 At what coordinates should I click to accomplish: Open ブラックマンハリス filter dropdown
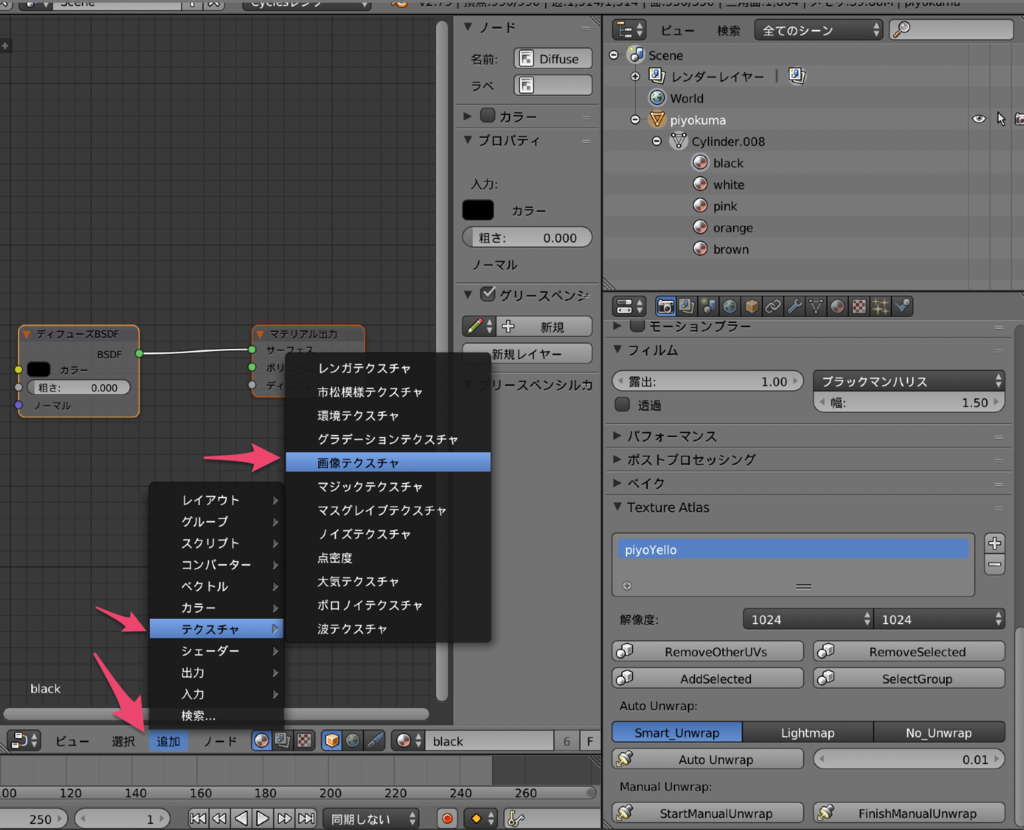point(908,381)
